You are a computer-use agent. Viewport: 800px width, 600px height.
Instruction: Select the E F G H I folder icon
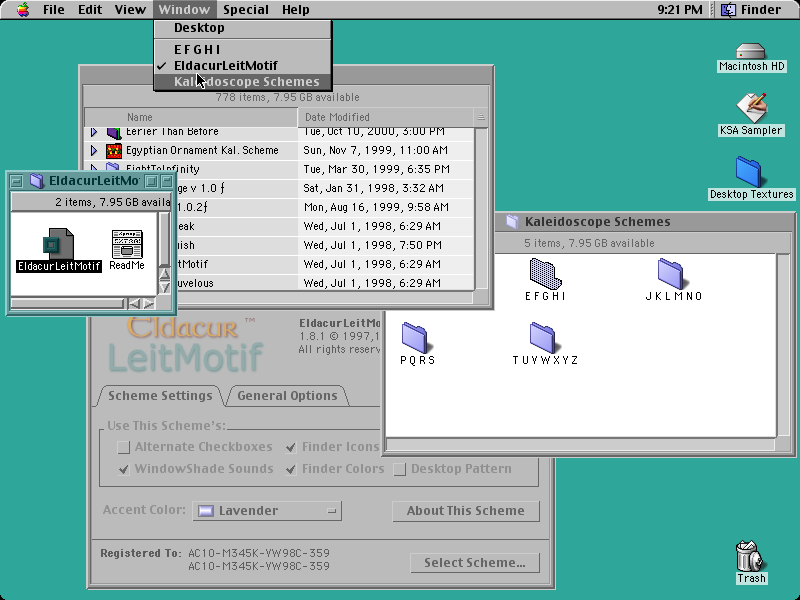(545, 273)
